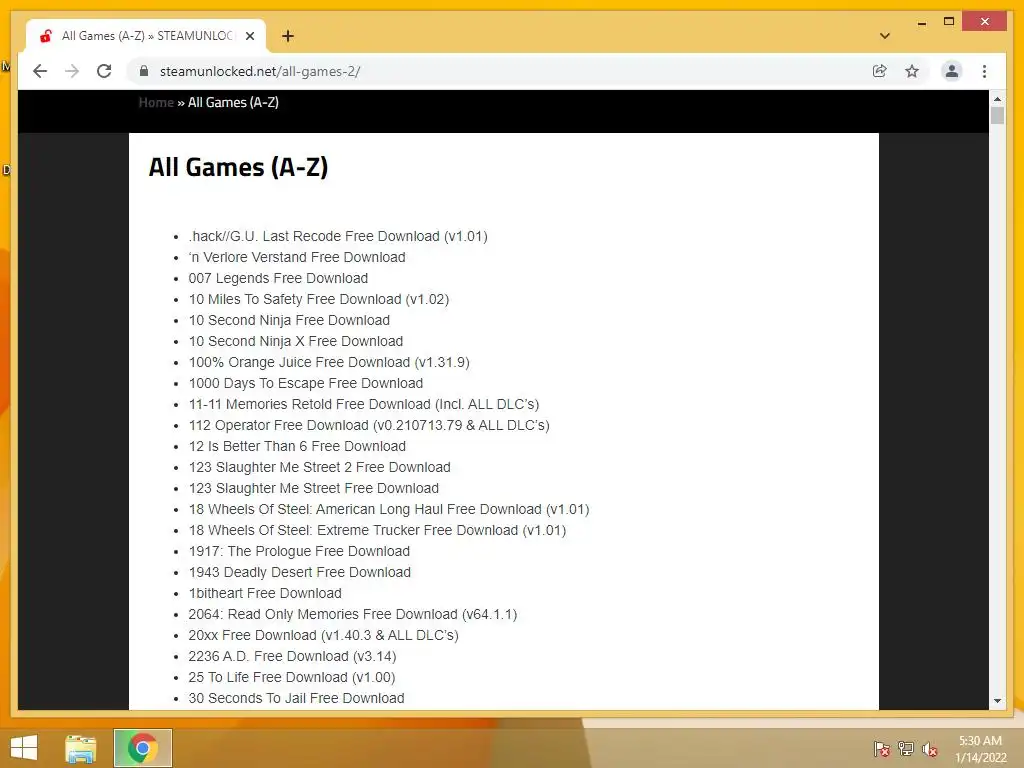Viewport: 1024px width, 768px height.
Task: Open the Chrome profile avatar
Action: pos(952,71)
